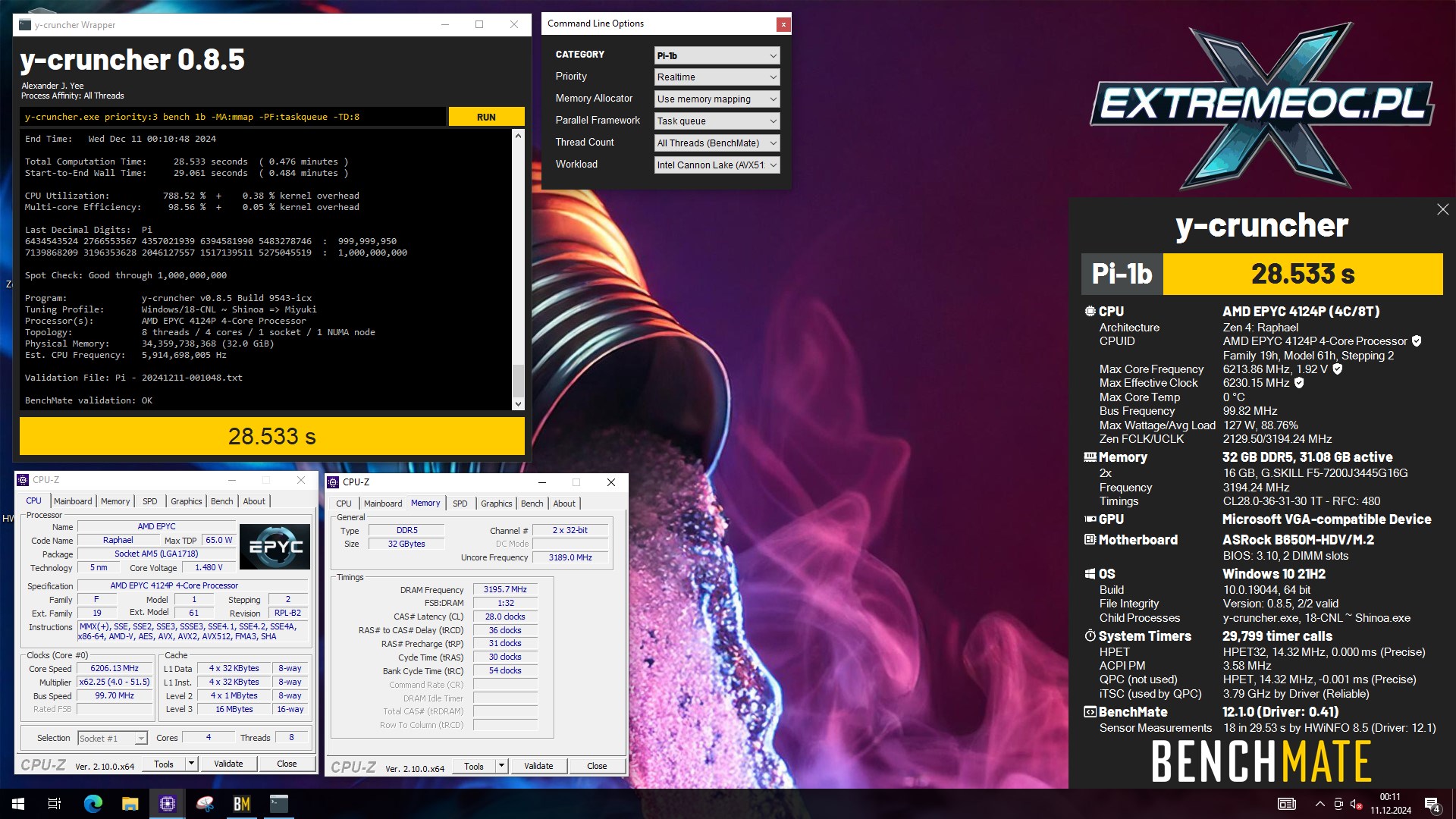Viewport: 1456px width, 819px height.
Task: Click the y-cruncher console scrollbar thumb
Action: [x=518, y=380]
